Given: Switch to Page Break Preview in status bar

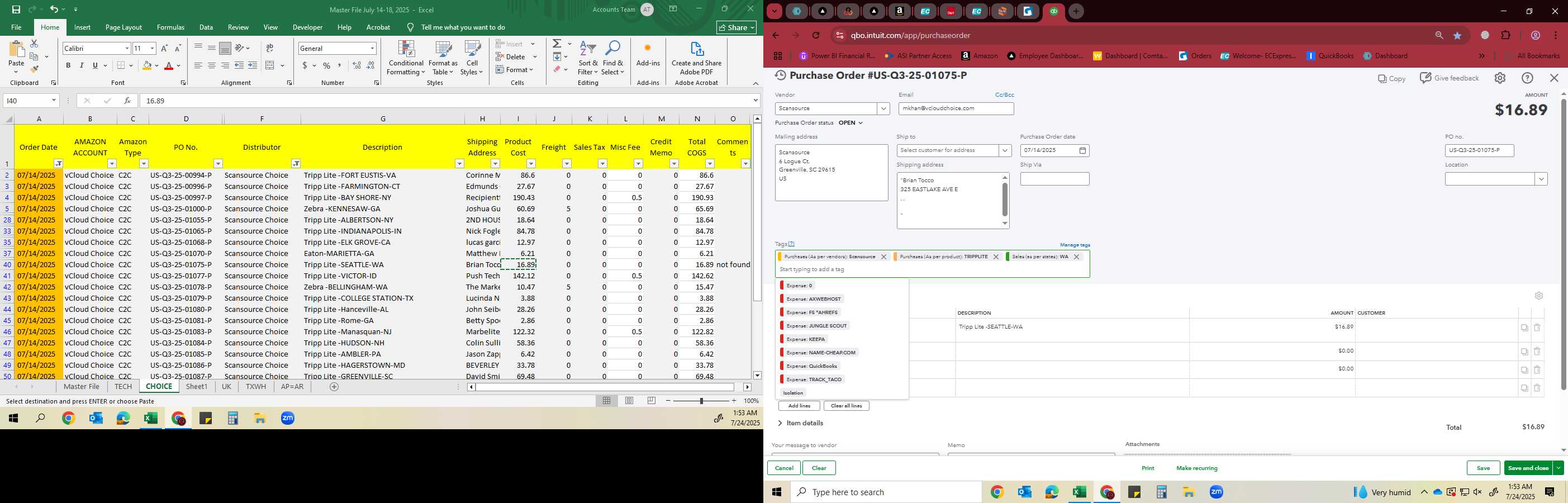Looking at the screenshot, I should point(652,401).
